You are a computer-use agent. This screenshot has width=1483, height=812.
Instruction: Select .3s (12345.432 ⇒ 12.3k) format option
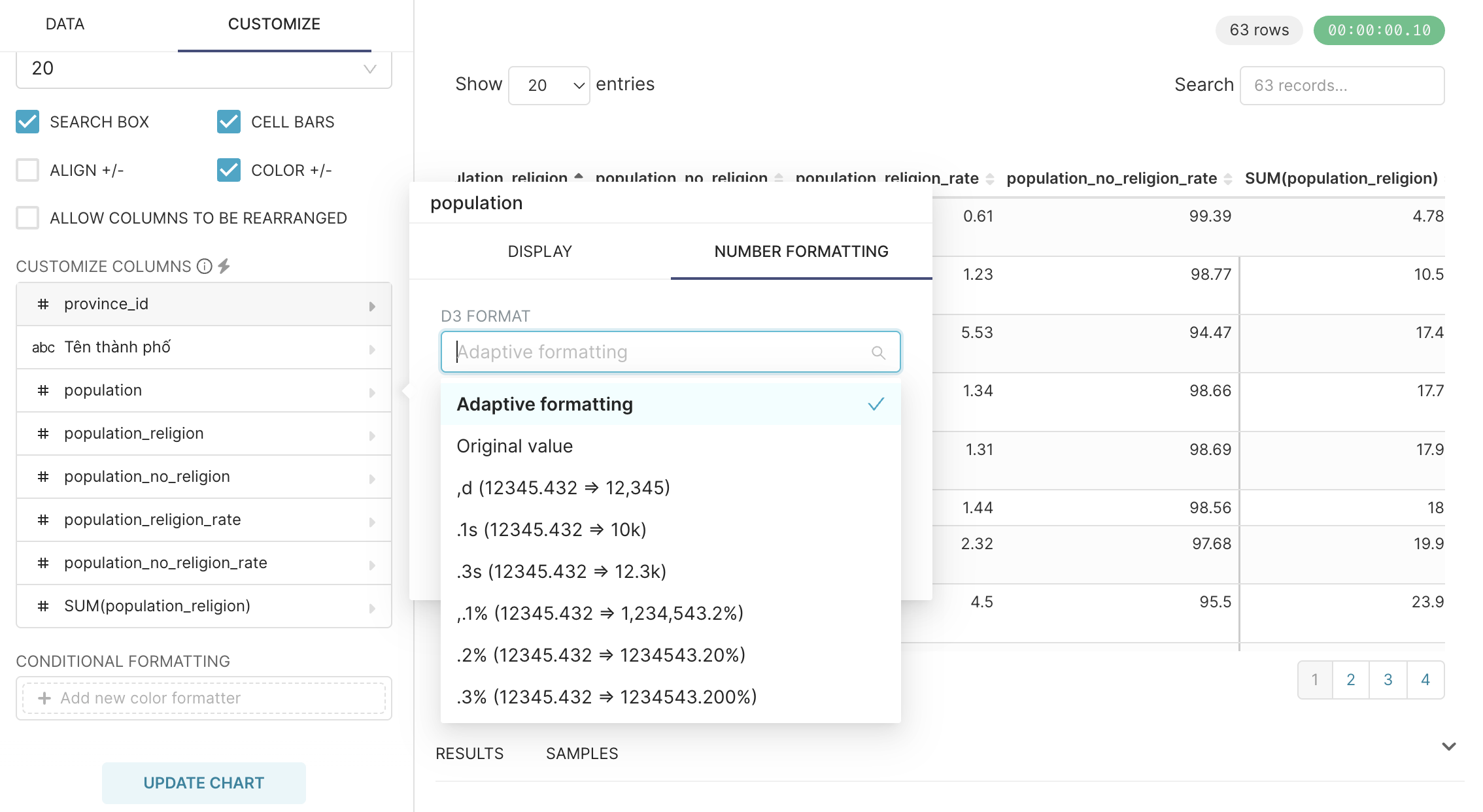[x=562, y=571]
